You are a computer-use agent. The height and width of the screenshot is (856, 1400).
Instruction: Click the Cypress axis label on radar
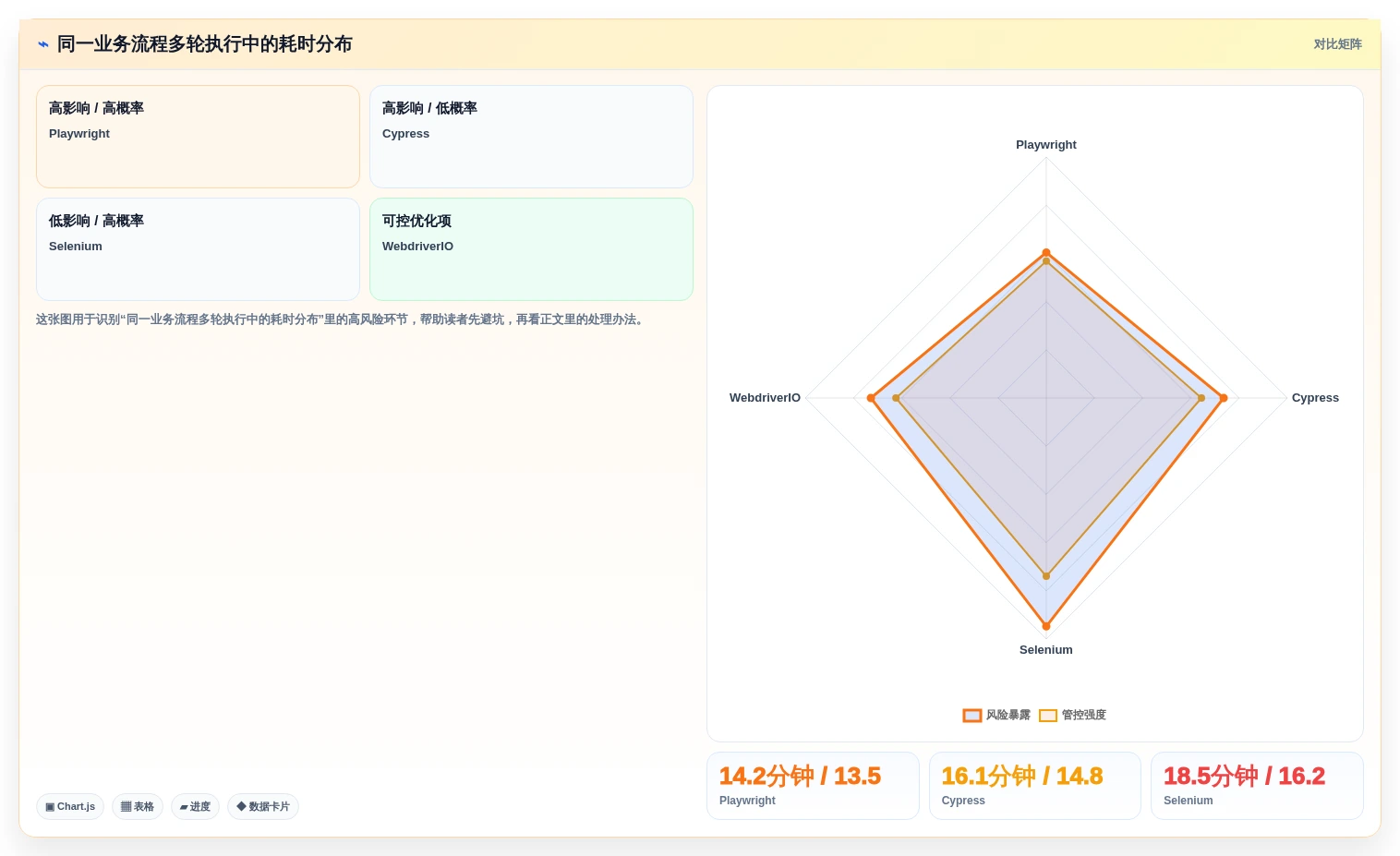1315,398
